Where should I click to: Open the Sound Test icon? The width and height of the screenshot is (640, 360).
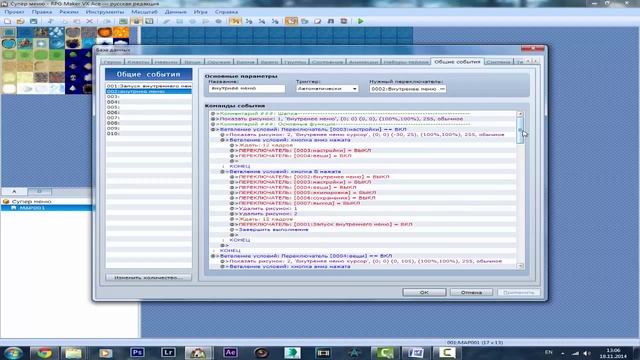coord(331,21)
